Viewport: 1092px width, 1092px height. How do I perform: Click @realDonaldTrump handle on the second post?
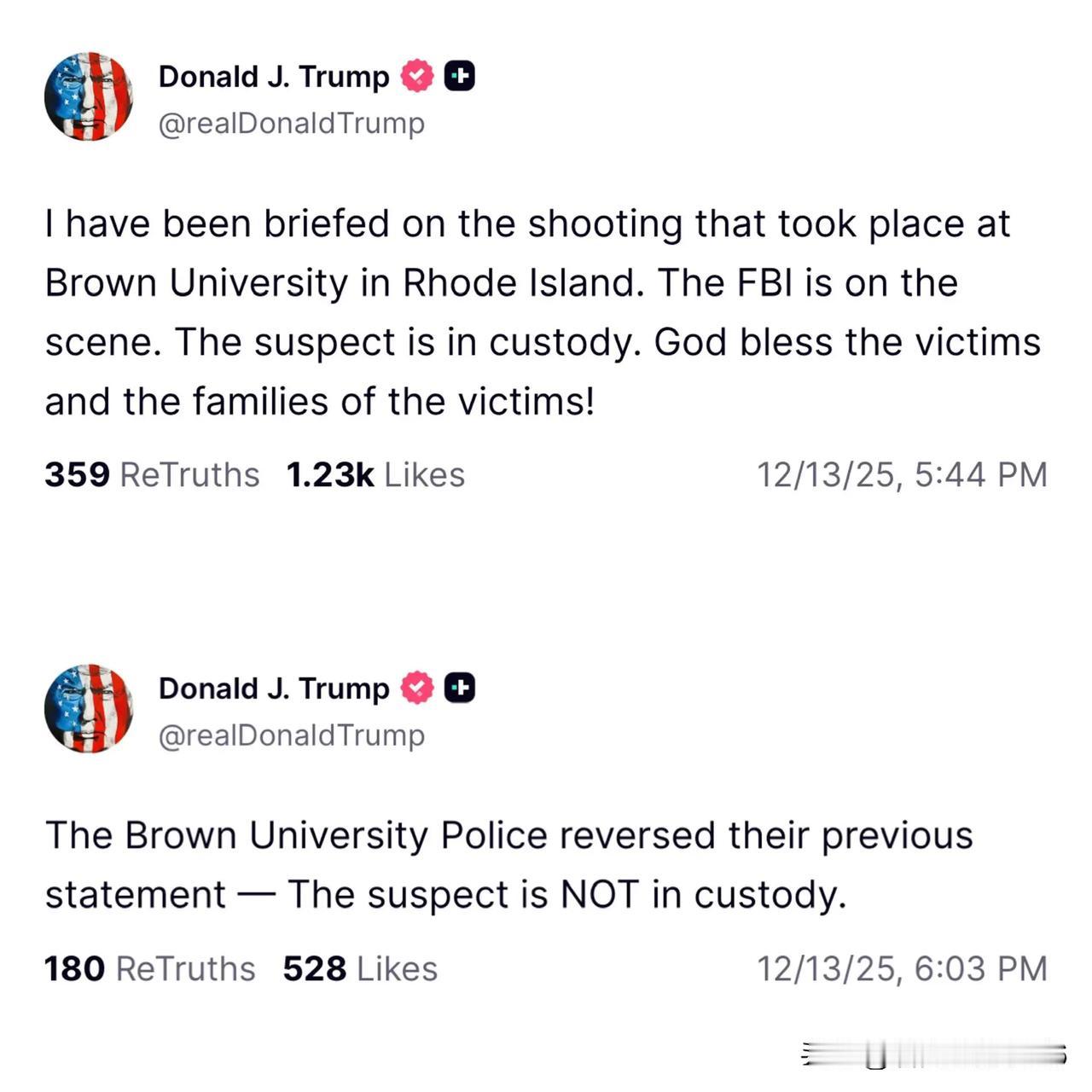[x=291, y=735]
